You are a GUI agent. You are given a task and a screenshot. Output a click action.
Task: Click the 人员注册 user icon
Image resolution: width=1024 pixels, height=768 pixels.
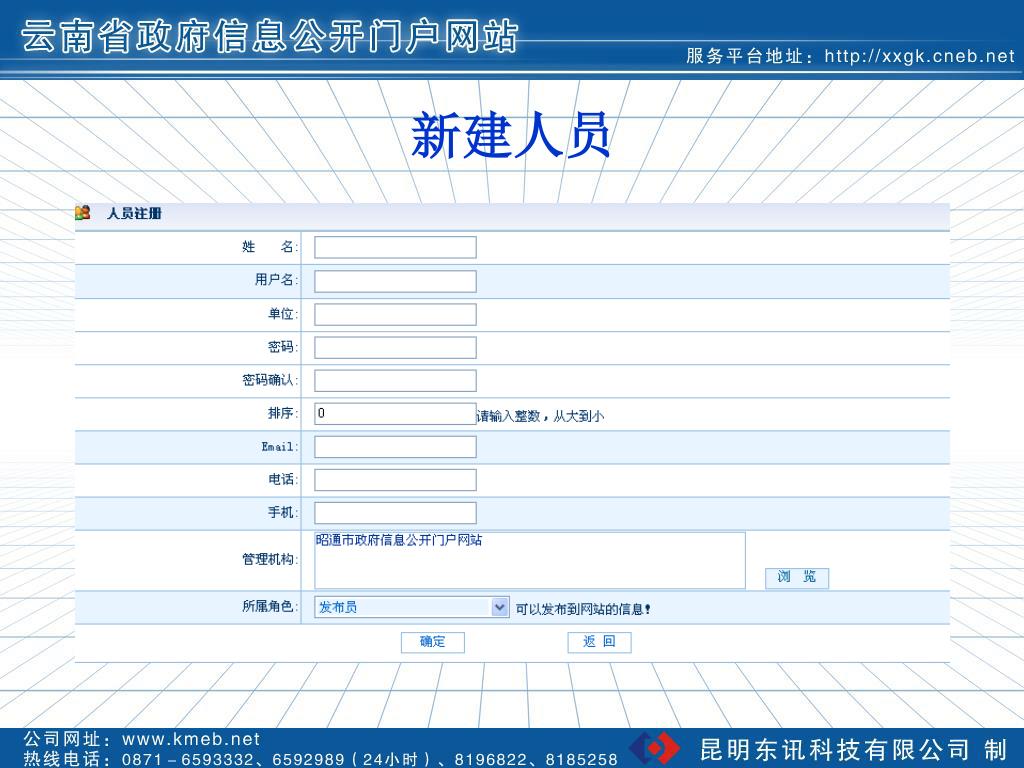82,213
